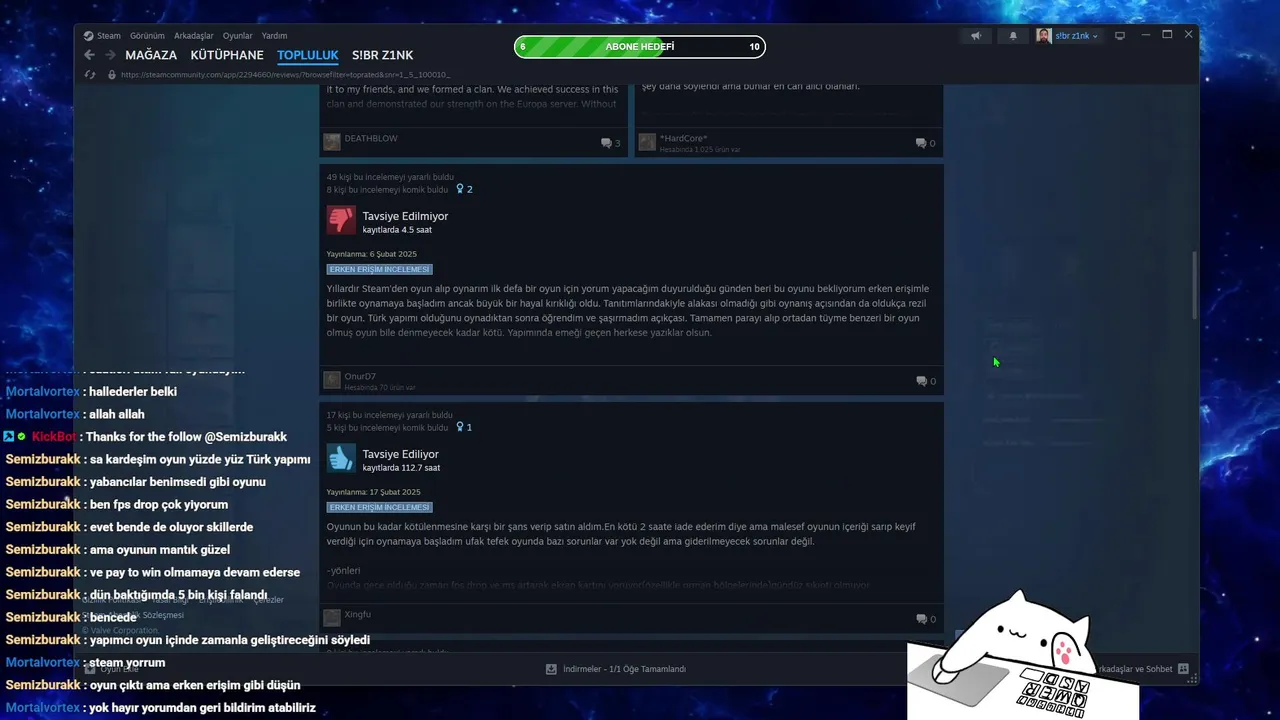Click Xingfu's avatar thumbnail
The height and width of the screenshot is (720, 1280).
click(x=332, y=618)
